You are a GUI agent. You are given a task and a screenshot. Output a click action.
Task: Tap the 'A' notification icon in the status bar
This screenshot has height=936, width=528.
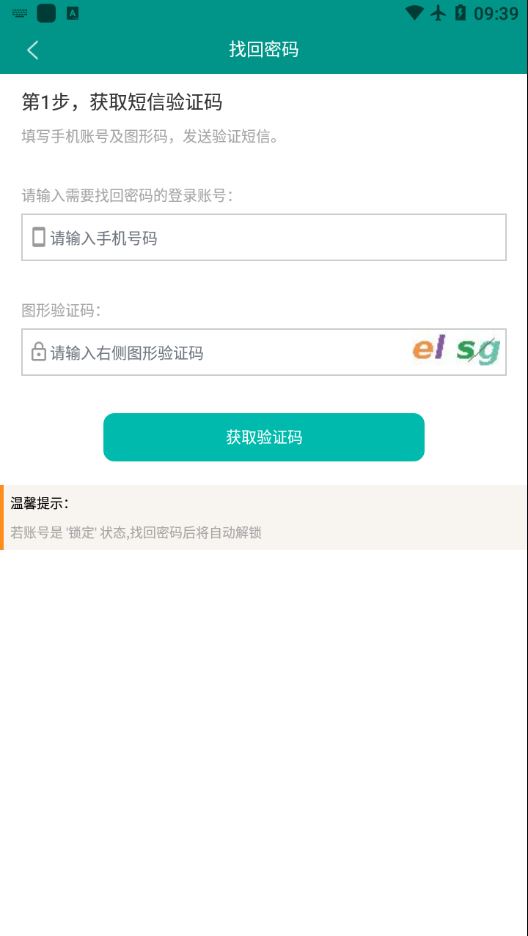(72, 13)
